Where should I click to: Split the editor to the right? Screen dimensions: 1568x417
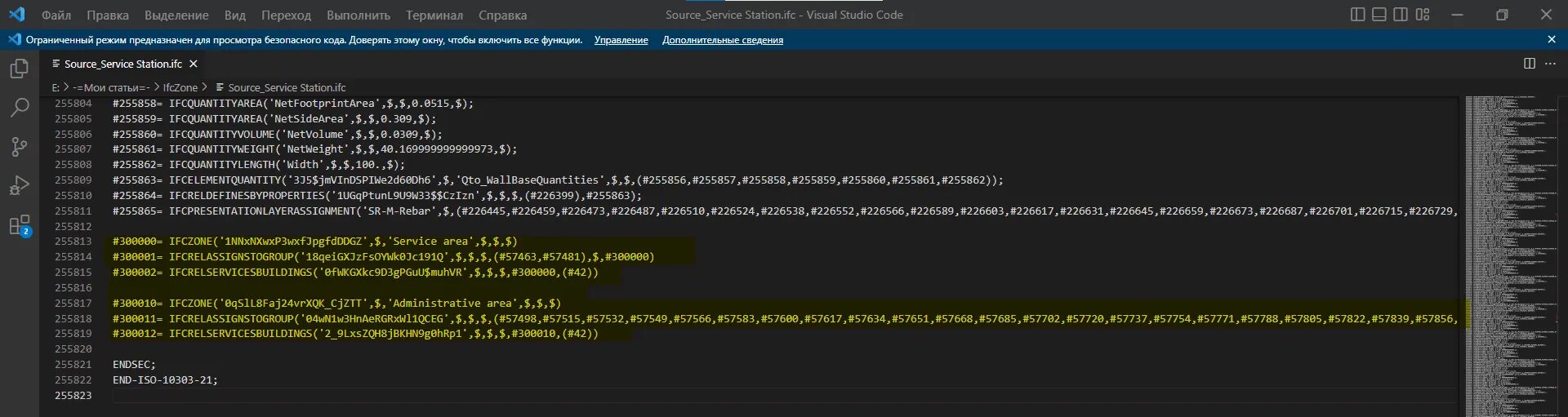click(x=1530, y=64)
